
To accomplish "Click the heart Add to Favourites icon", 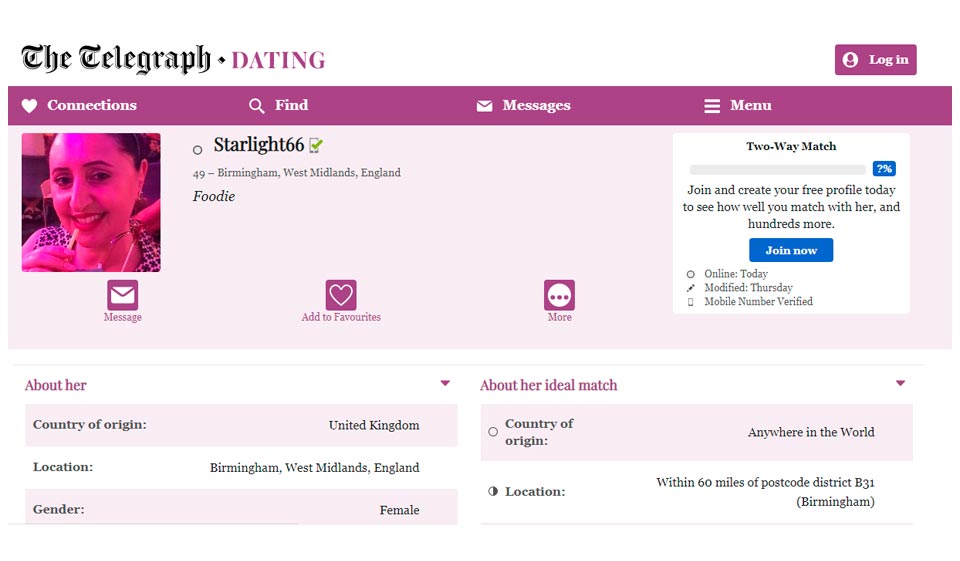I will pyautogui.click(x=341, y=295).
